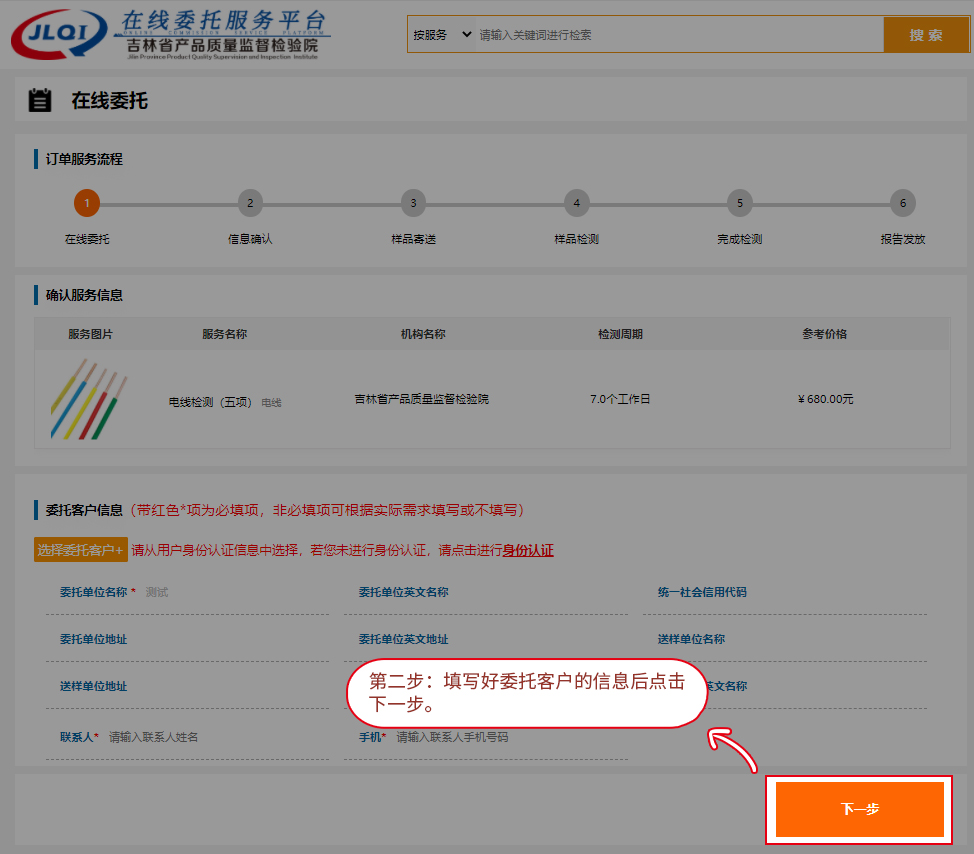Screen dimensions: 974x854
Task: Click the JLQI logo icon
Action: point(58,35)
